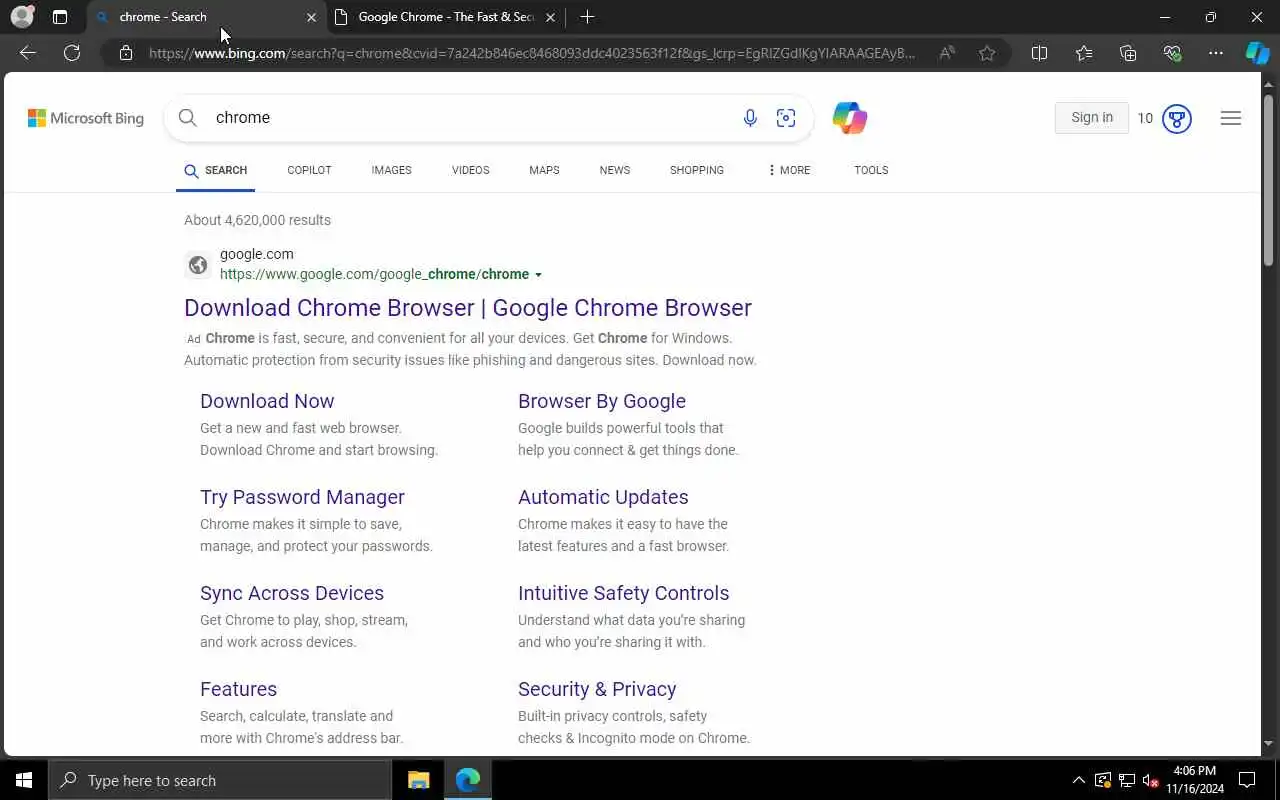The height and width of the screenshot is (800, 1280).
Task: Open the Download Now link
Action: point(267,401)
